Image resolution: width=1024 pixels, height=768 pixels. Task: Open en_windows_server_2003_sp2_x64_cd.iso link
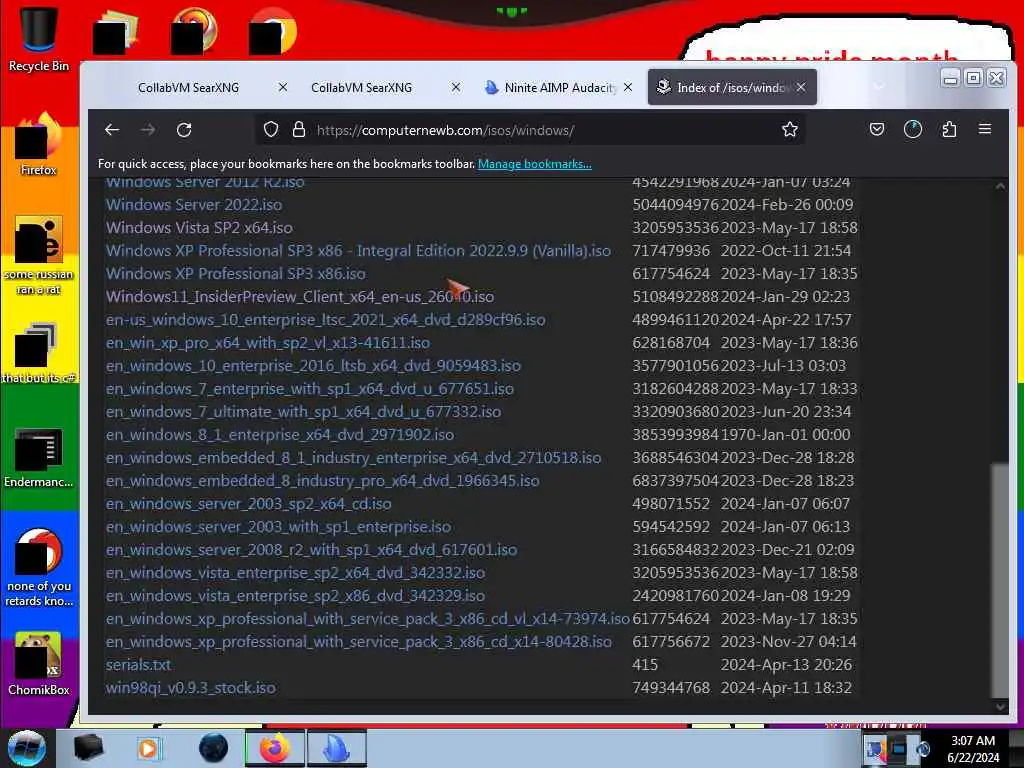[249, 504]
